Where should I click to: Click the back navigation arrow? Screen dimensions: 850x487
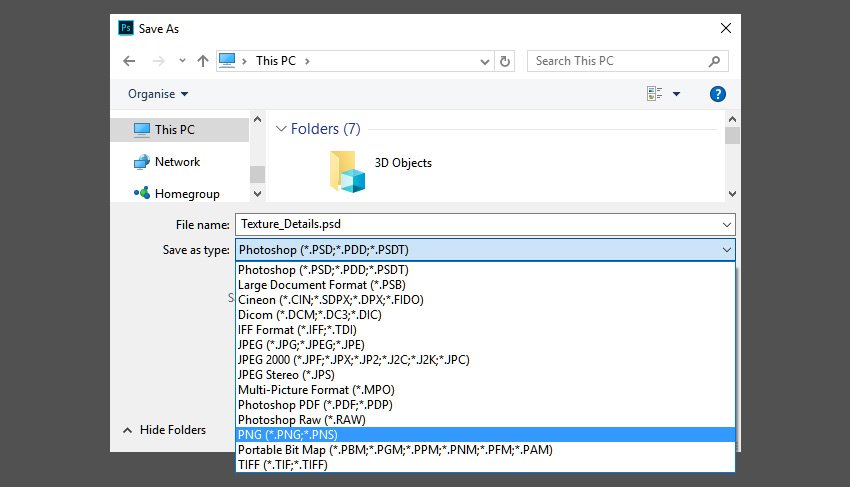(x=129, y=61)
